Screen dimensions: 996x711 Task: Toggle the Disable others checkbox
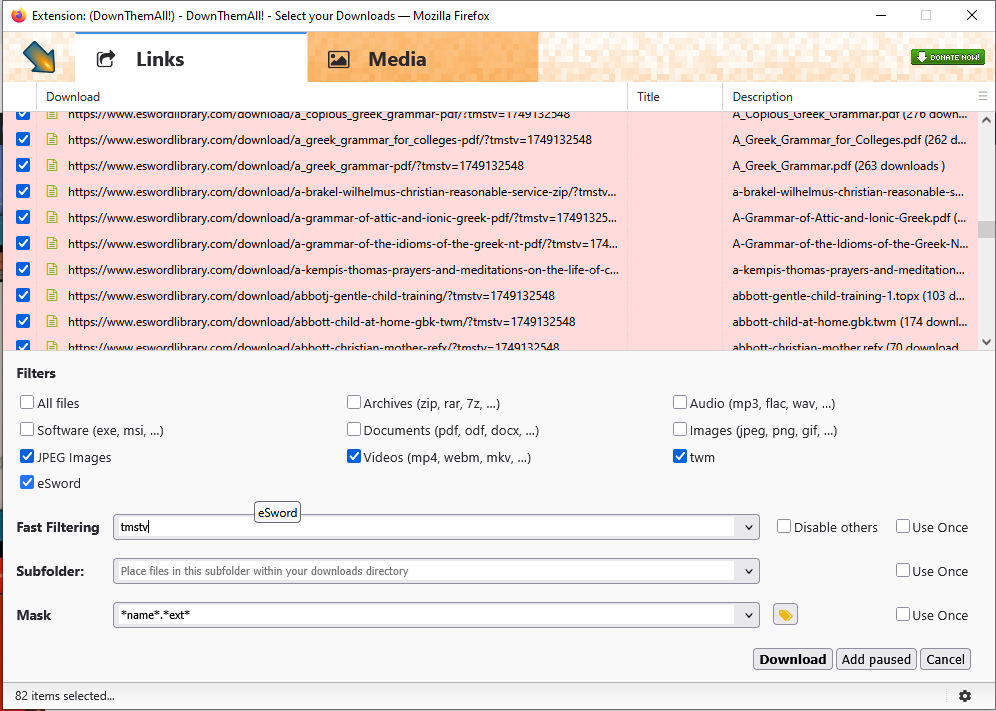(784, 526)
